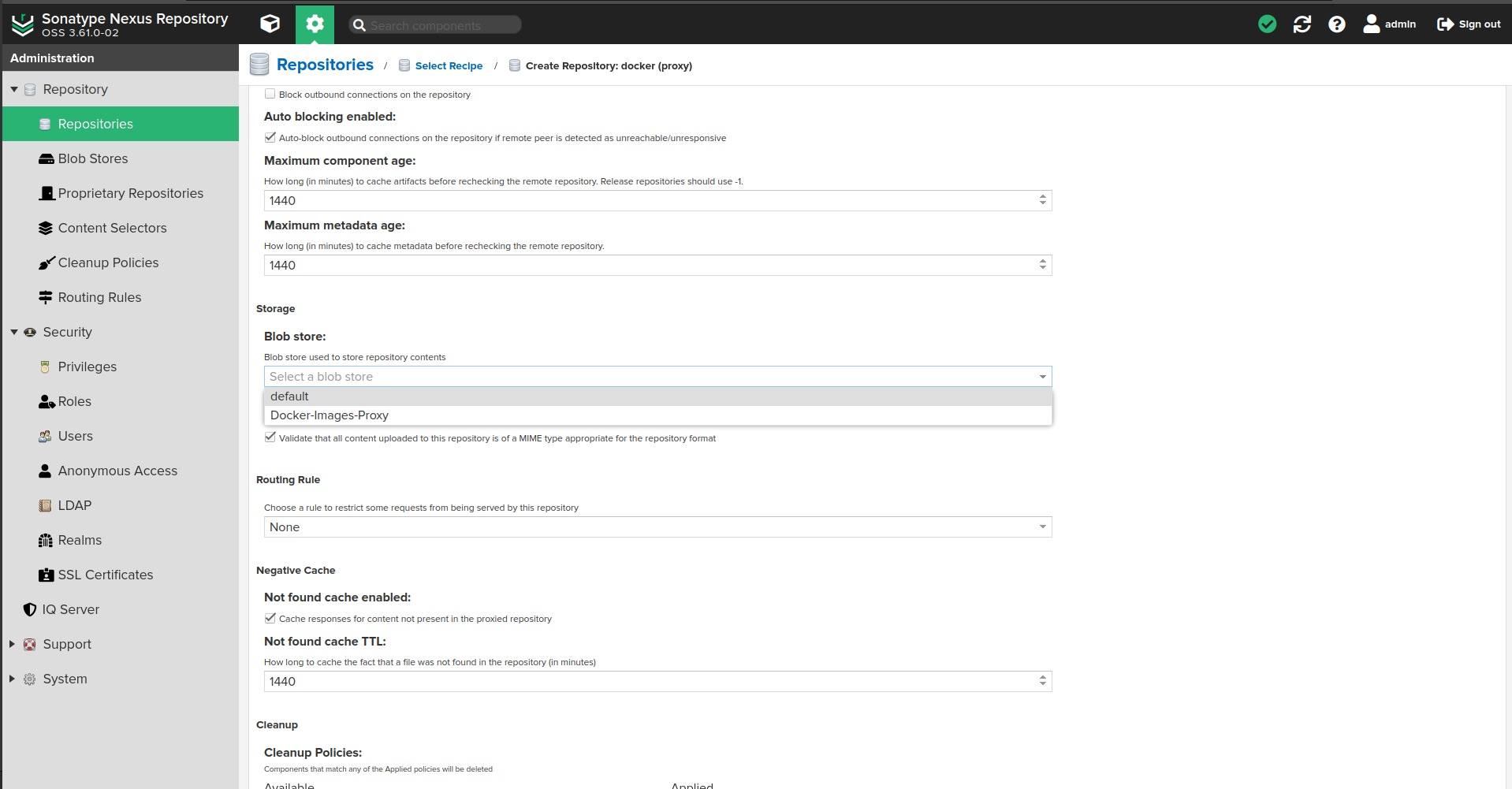Click the Sign out icon
This screenshot has height=789, width=1512.
click(1445, 24)
